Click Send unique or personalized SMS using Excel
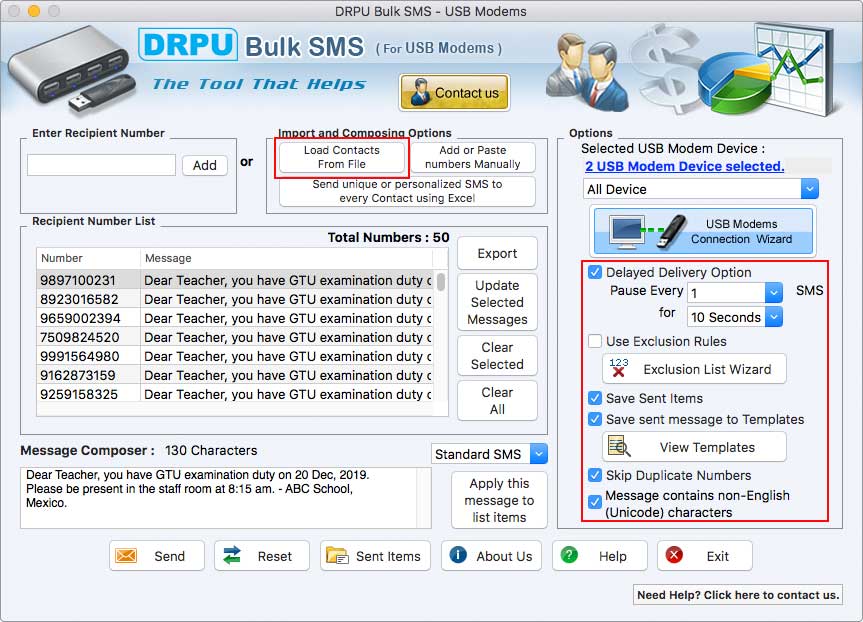The height and width of the screenshot is (622, 863). coord(407,191)
